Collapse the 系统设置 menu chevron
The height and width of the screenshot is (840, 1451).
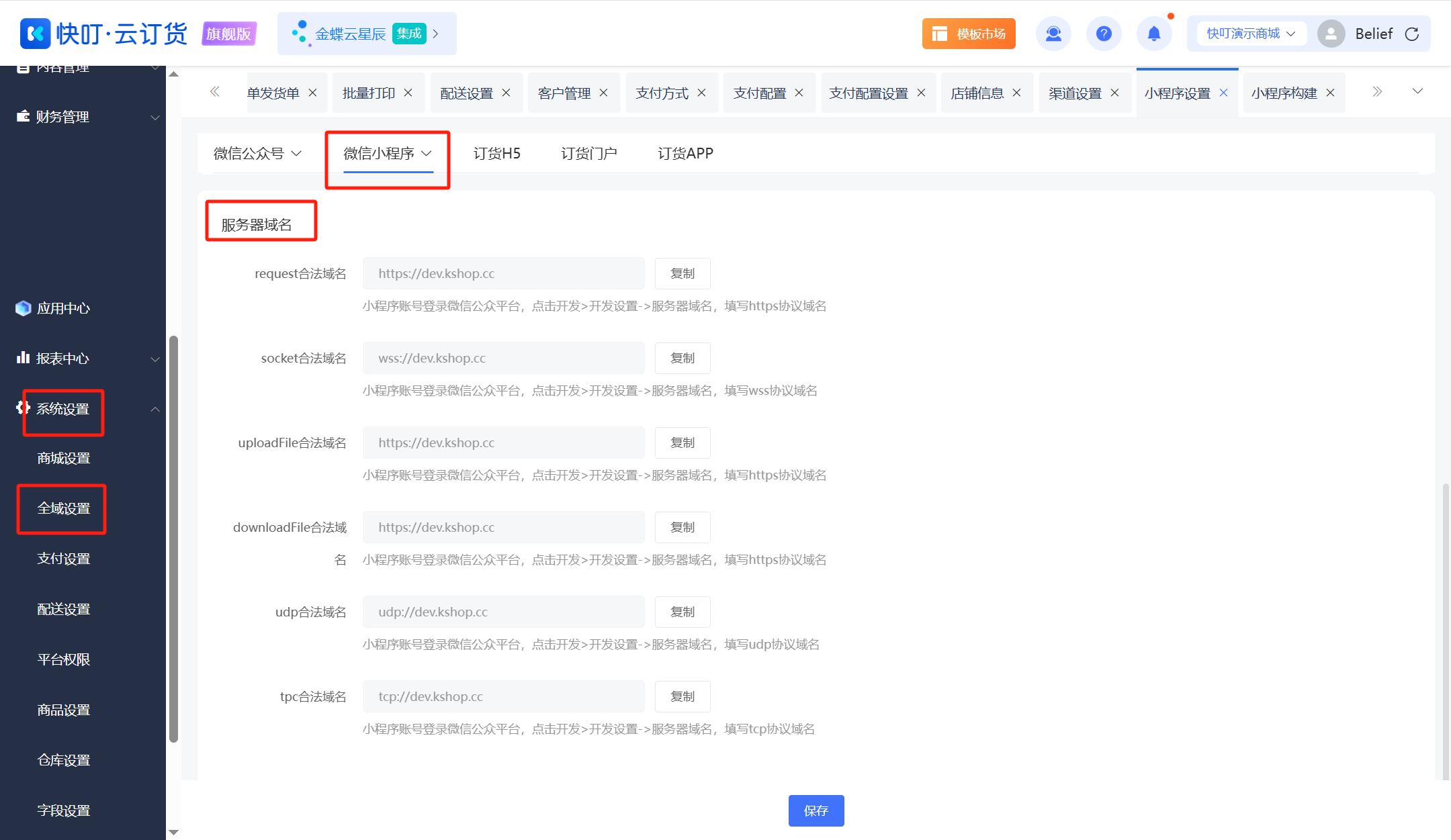point(155,409)
